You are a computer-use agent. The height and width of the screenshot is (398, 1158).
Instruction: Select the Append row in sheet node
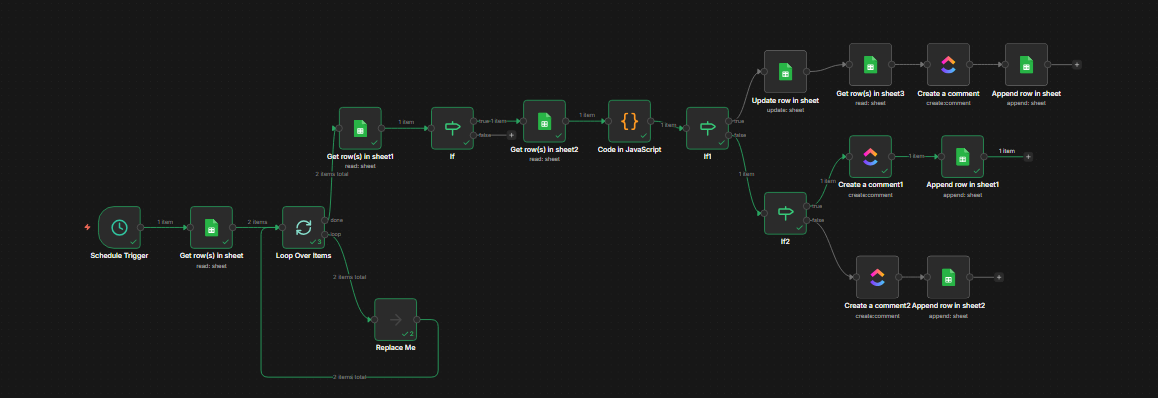tap(1027, 64)
